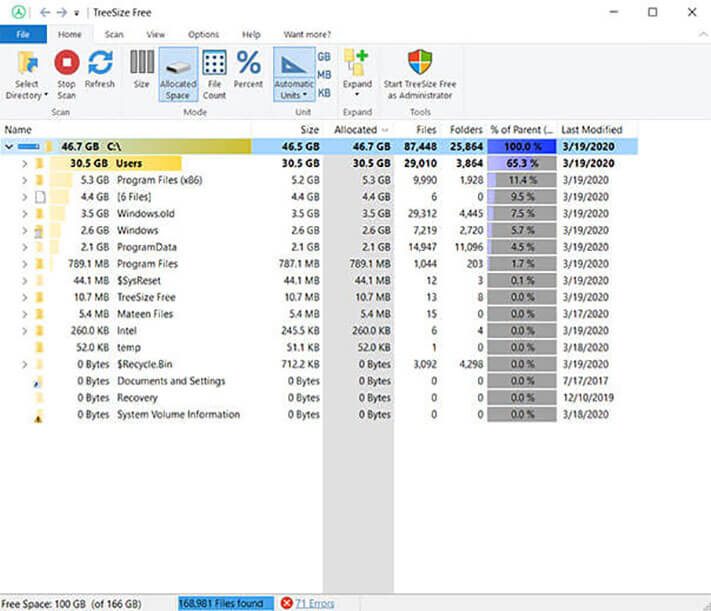Toggle Allocated Space mode

coord(178,75)
